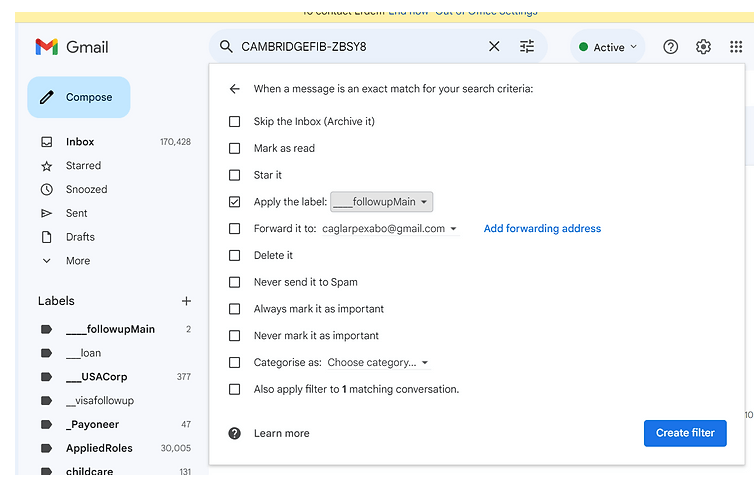Open the AppliedRoles label
This screenshot has height=477, width=754.
[99, 448]
